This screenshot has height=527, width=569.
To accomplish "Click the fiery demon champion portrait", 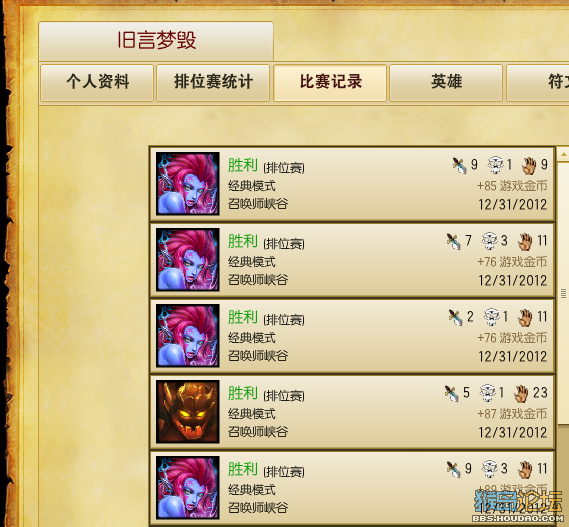I will pyautogui.click(x=188, y=412).
